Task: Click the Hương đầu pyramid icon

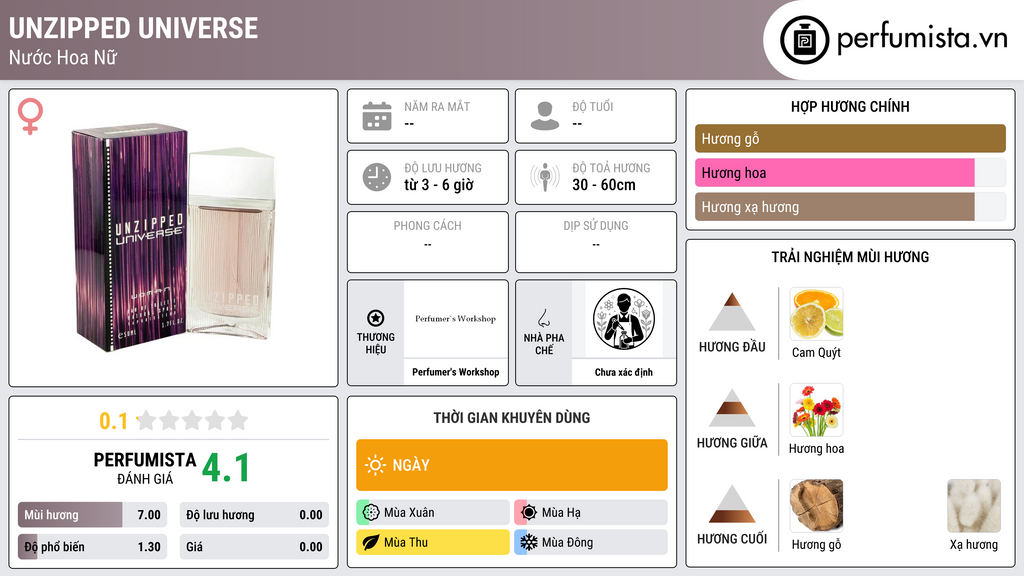Action: 732,312
